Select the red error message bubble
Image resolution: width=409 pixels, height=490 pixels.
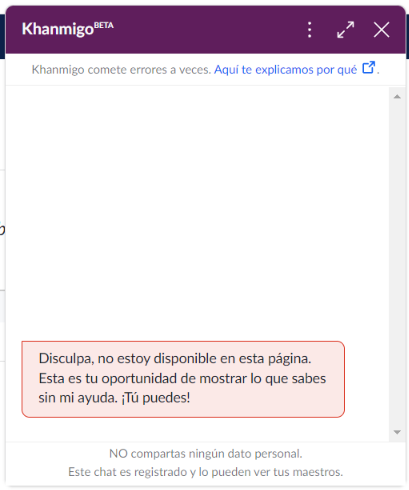click(183, 379)
